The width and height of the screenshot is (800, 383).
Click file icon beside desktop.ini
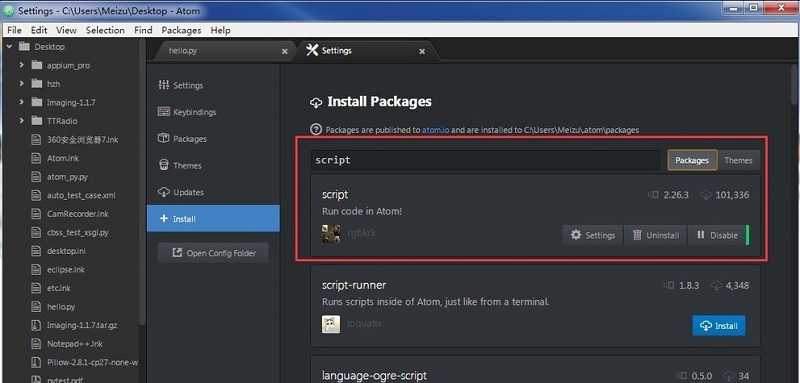[x=36, y=251]
